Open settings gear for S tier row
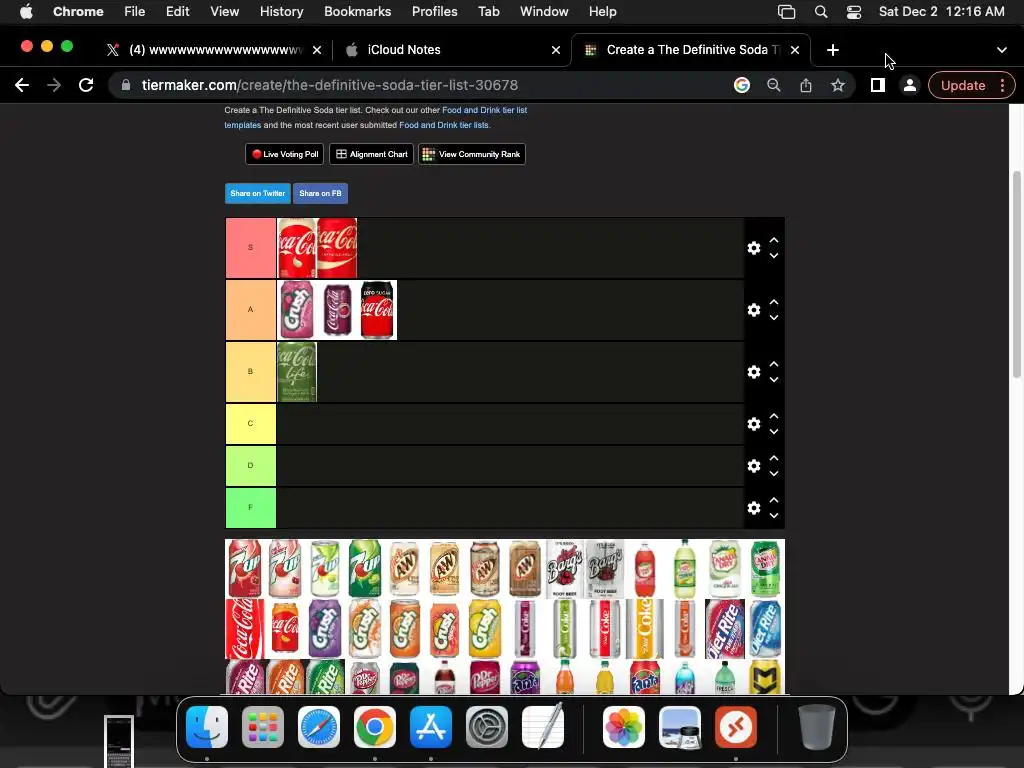Viewport: 1024px width, 768px height. 754,248
